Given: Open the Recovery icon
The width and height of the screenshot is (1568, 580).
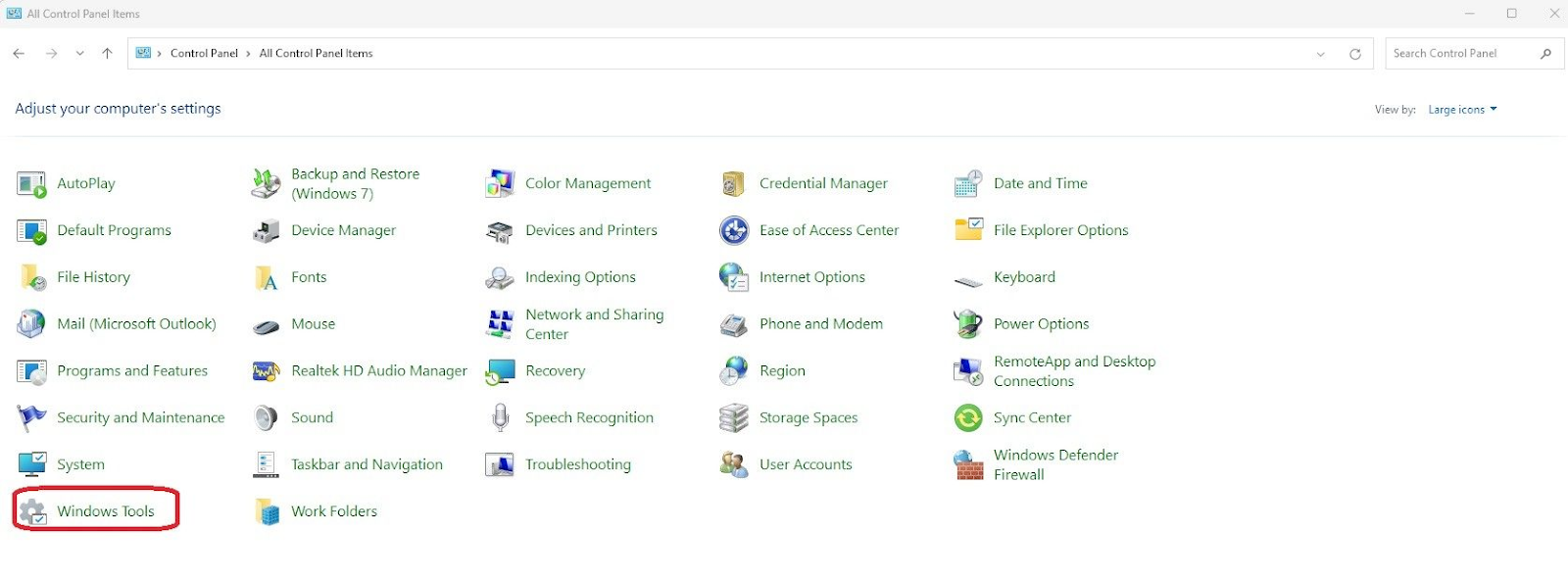Looking at the screenshot, I should [500, 371].
